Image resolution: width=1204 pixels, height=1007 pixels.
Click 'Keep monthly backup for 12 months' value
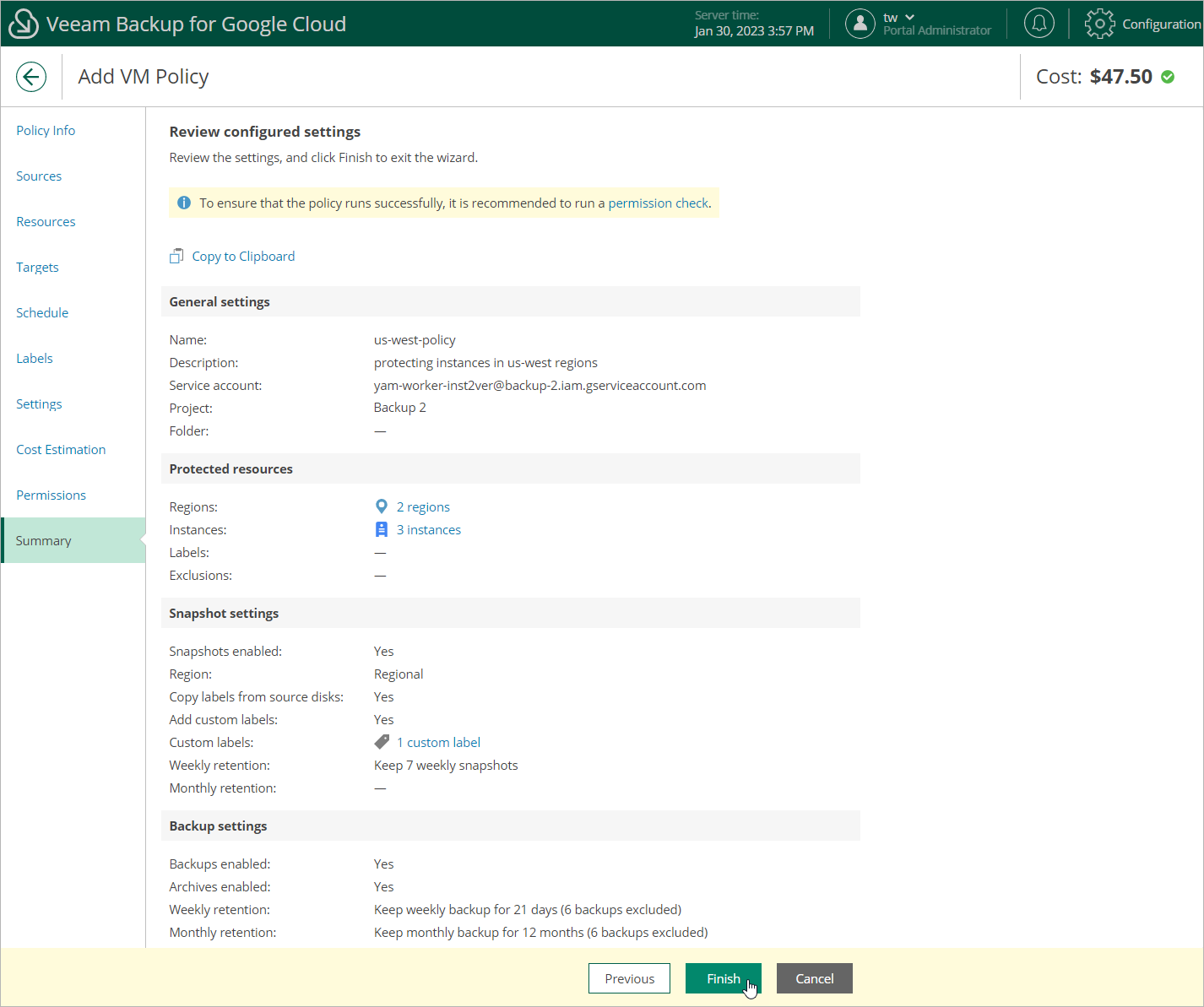click(x=540, y=932)
